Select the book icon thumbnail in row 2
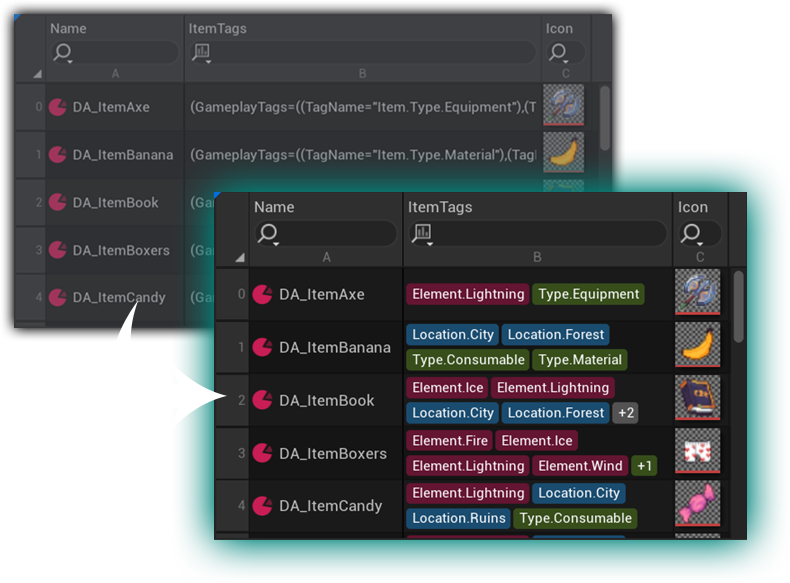 pyautogui.click(x=699, y=400)
